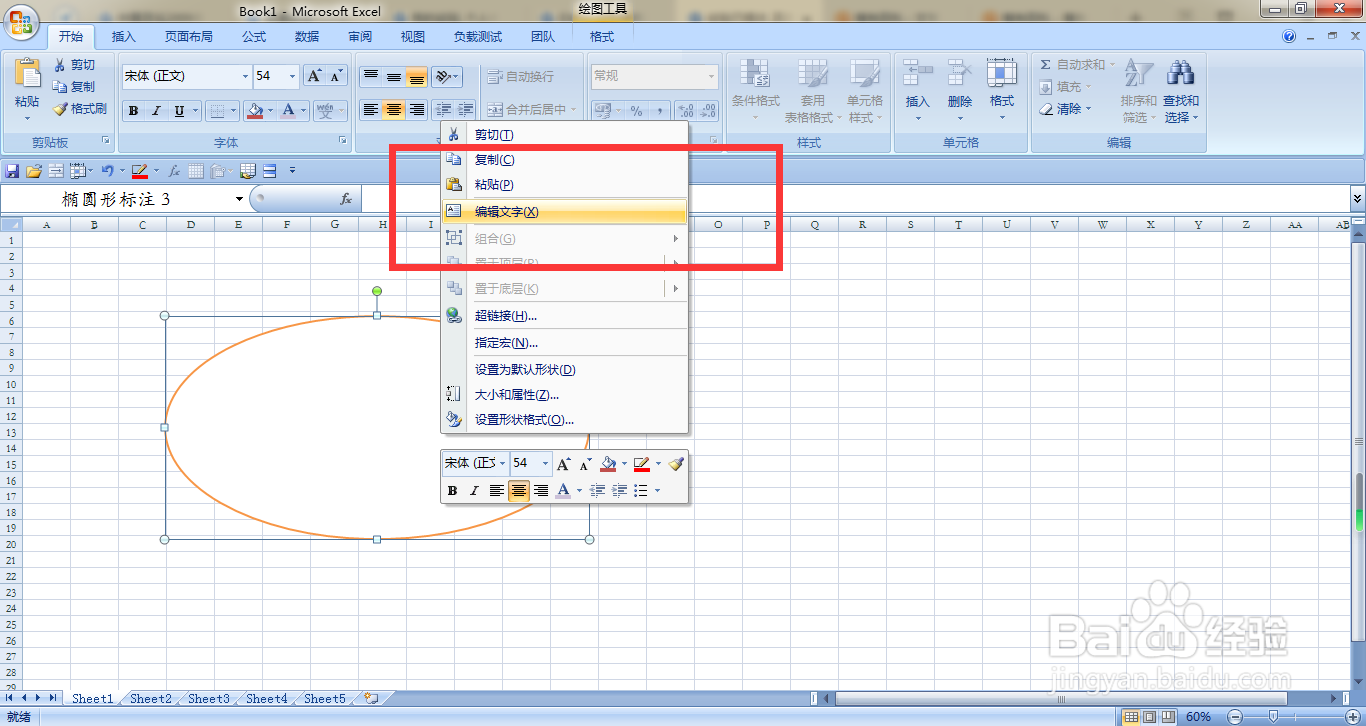Switch to the Format (格式) drawing tools tab

pyautogui.click(x=602, y=37)
